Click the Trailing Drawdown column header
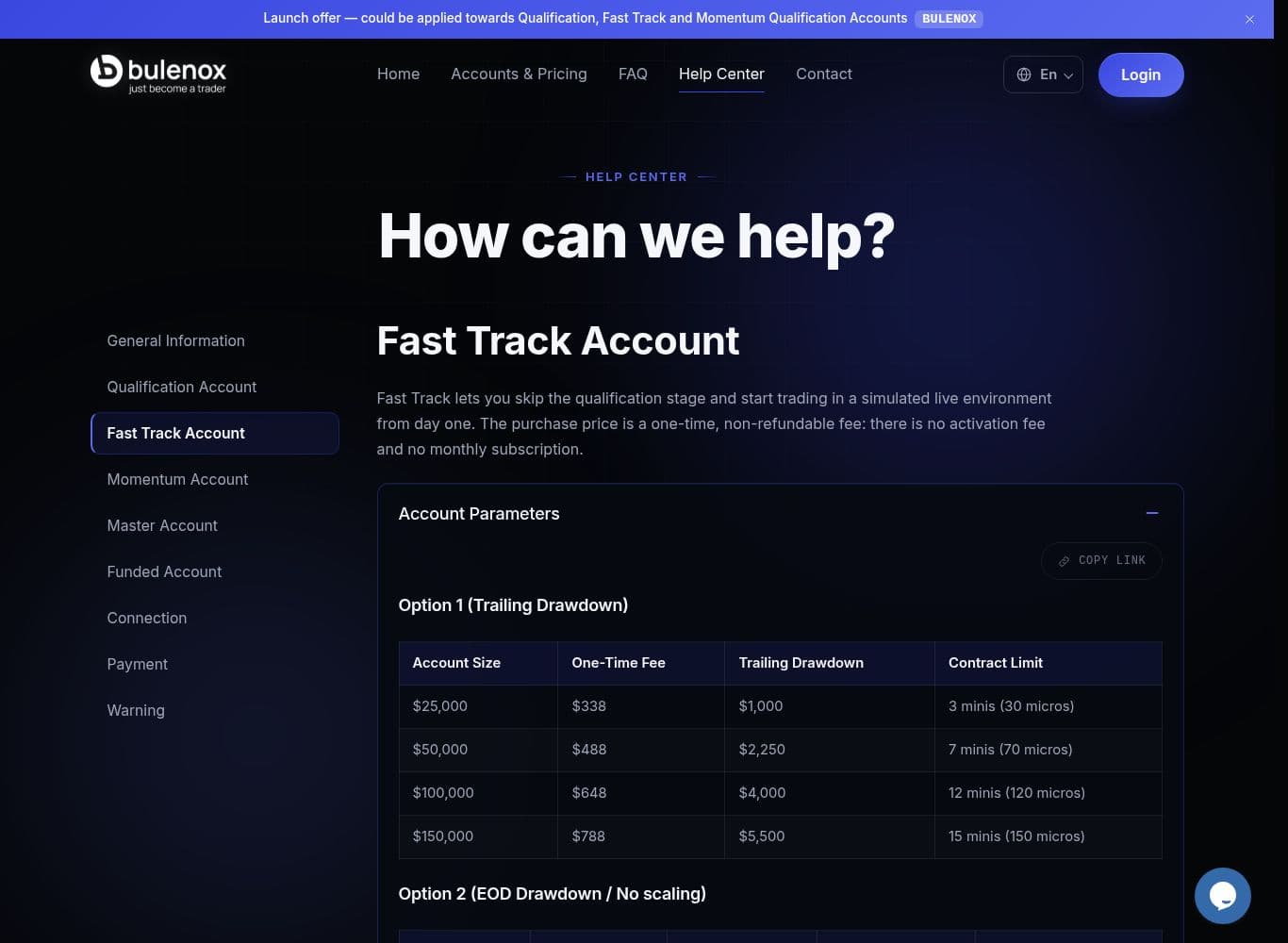 point(830,663)
